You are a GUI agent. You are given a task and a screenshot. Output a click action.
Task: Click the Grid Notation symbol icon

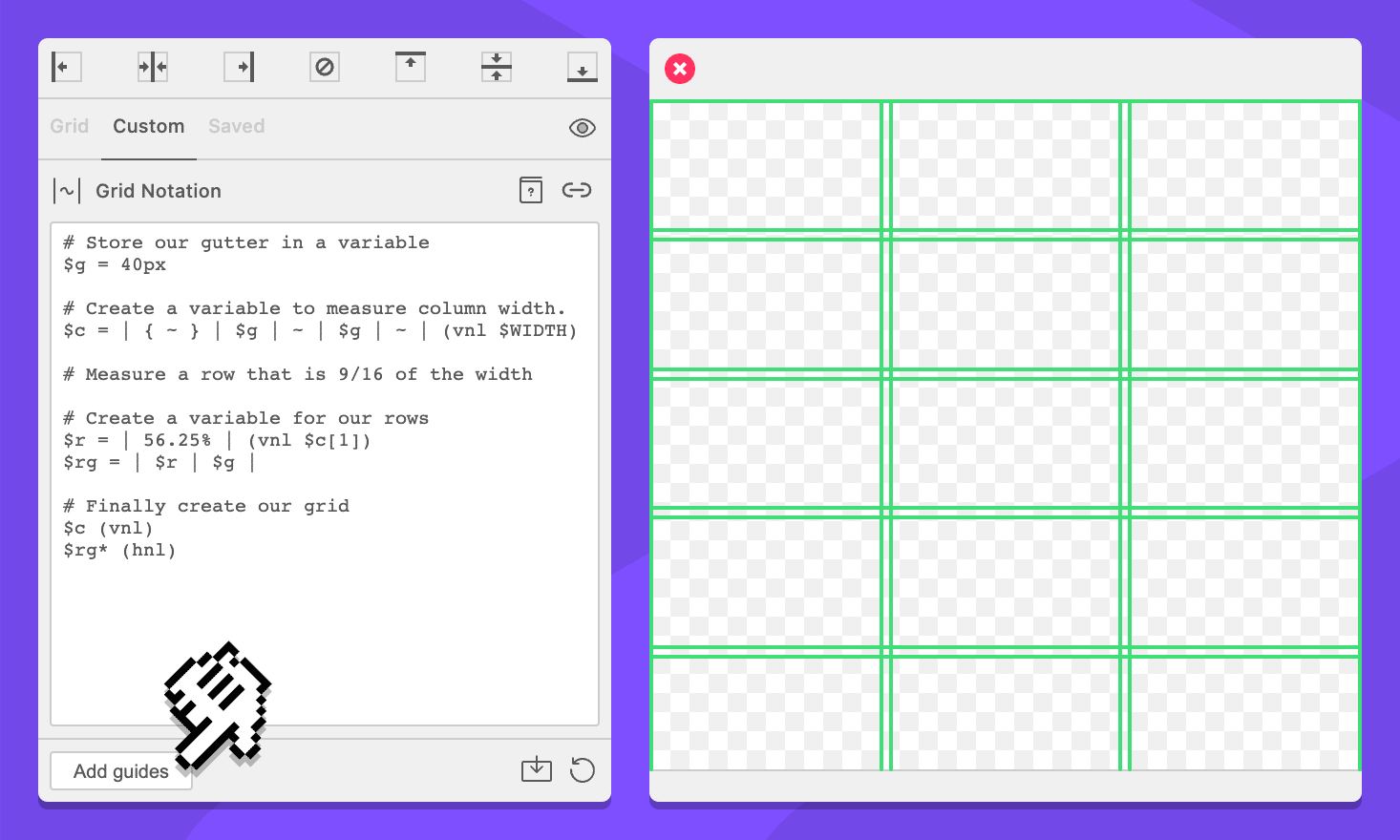point(67,191)
